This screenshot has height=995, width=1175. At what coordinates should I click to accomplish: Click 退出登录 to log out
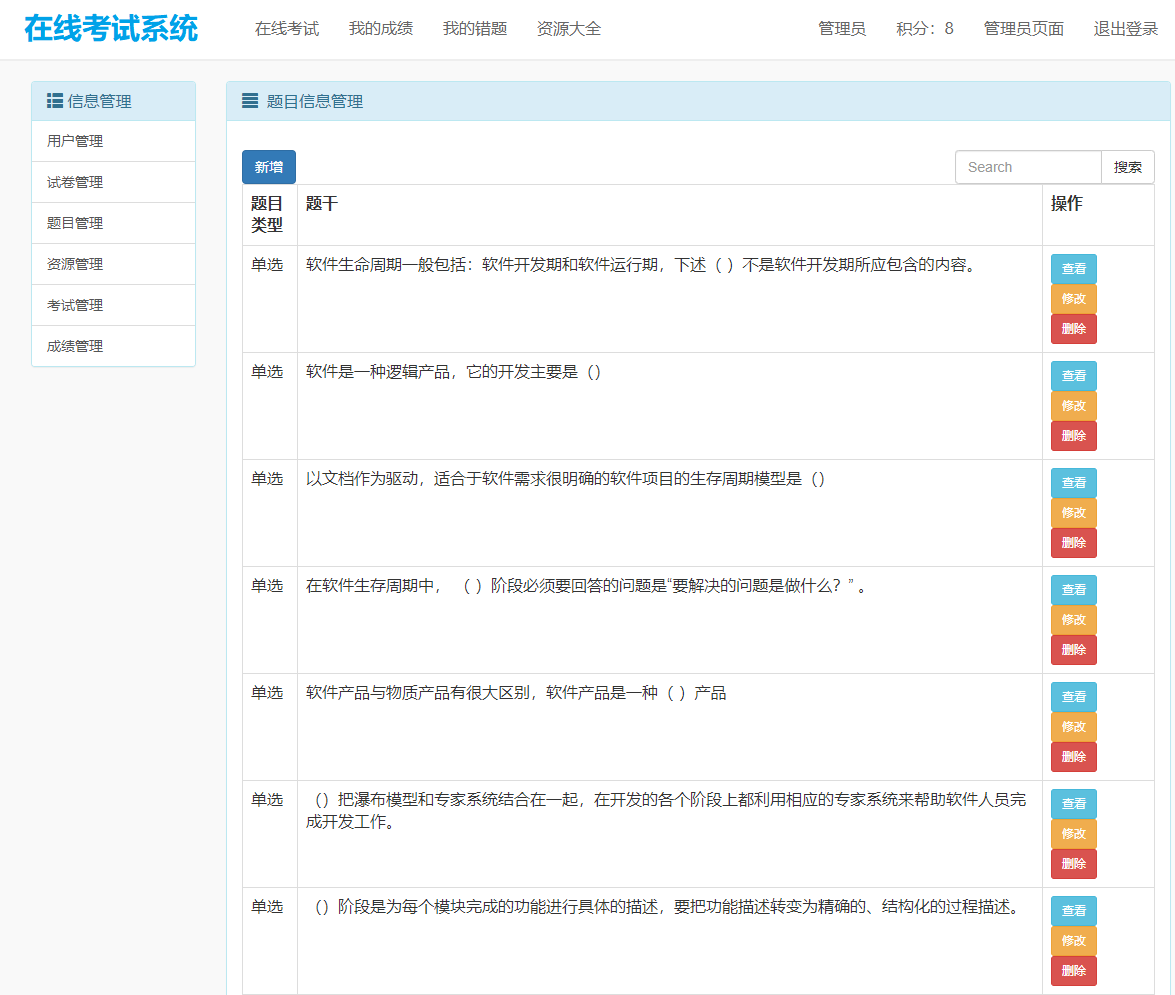pyautogui.click(x=1125, y=29)
